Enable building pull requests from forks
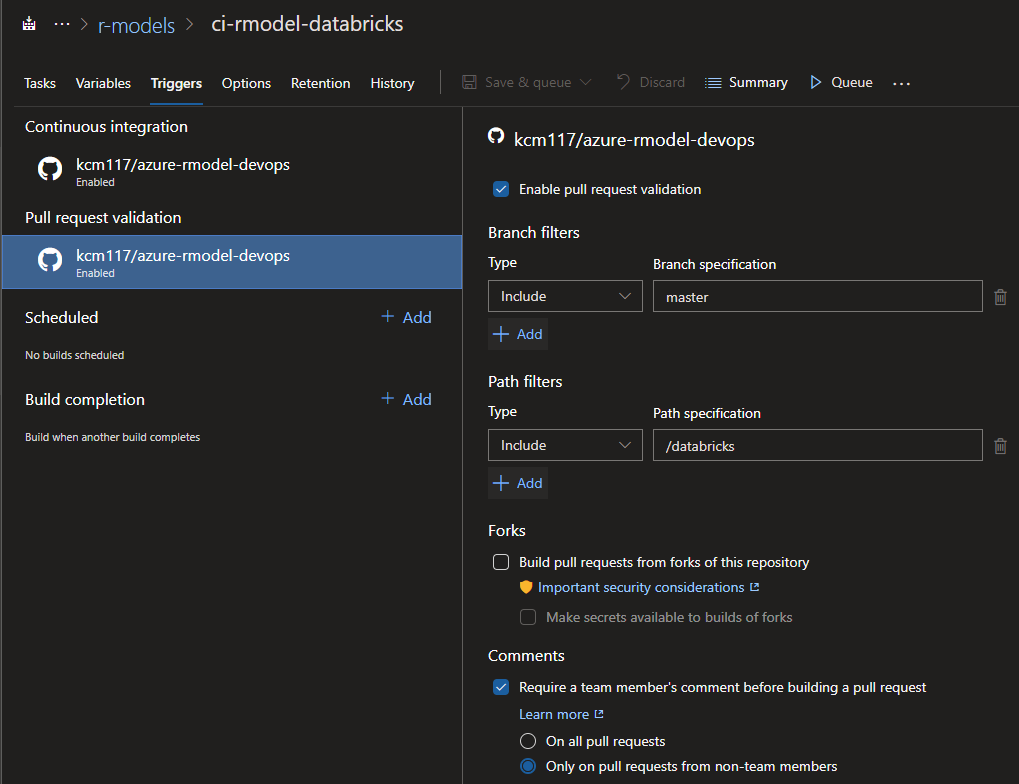The height and width of the screenshot is (784, 1019). [x=501, y=562]
